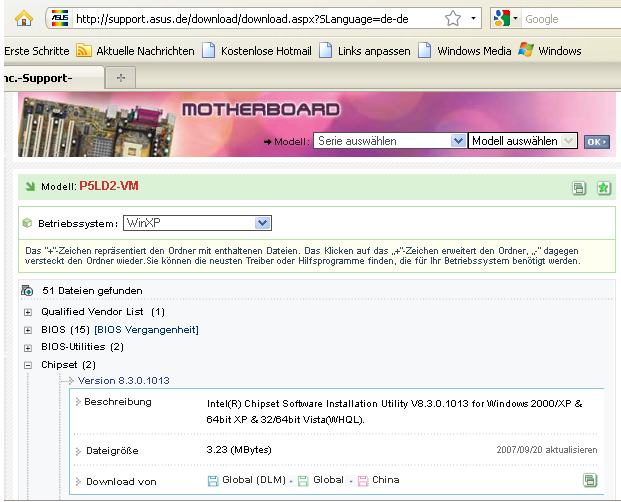The height and width of the screenshot is (502, 621).
Task: Open a new tab with plus button
Action: (121, 78)
